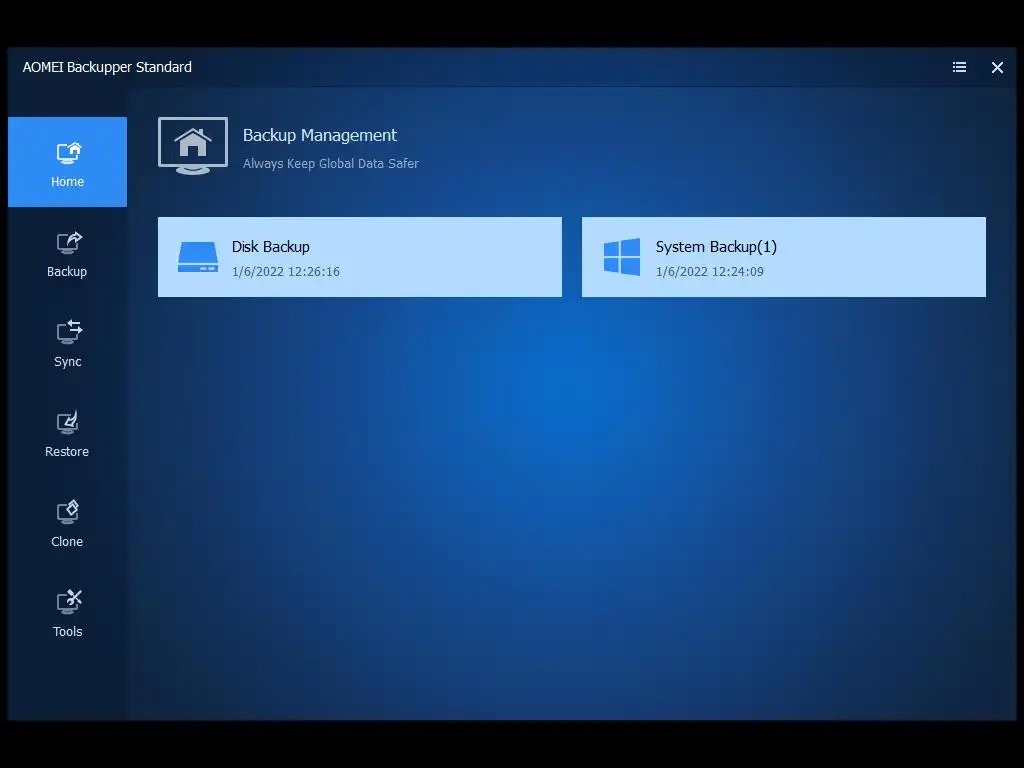Viewport: 1024px width, 768px height.
Task: Open the Home section in sidebar
Action: (67, 162)
